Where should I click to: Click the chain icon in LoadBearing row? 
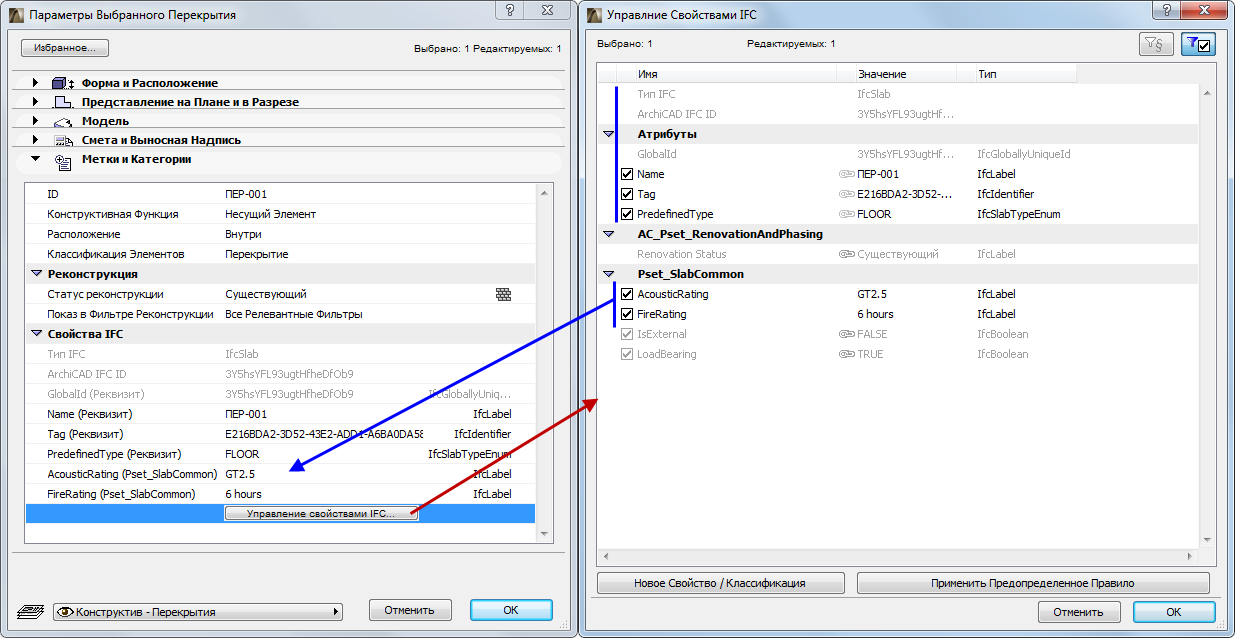[x=847, y=354]
